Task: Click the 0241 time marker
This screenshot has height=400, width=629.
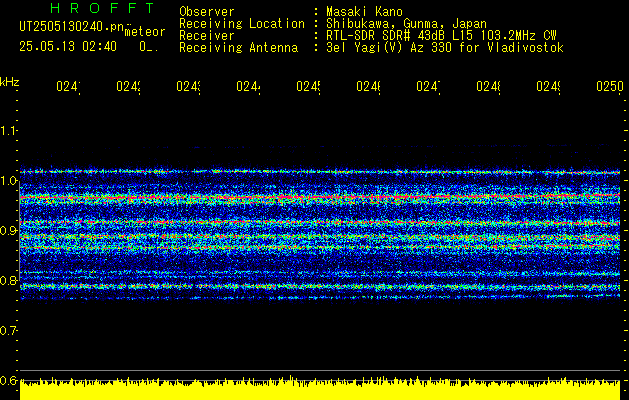Action: point(68,86)
